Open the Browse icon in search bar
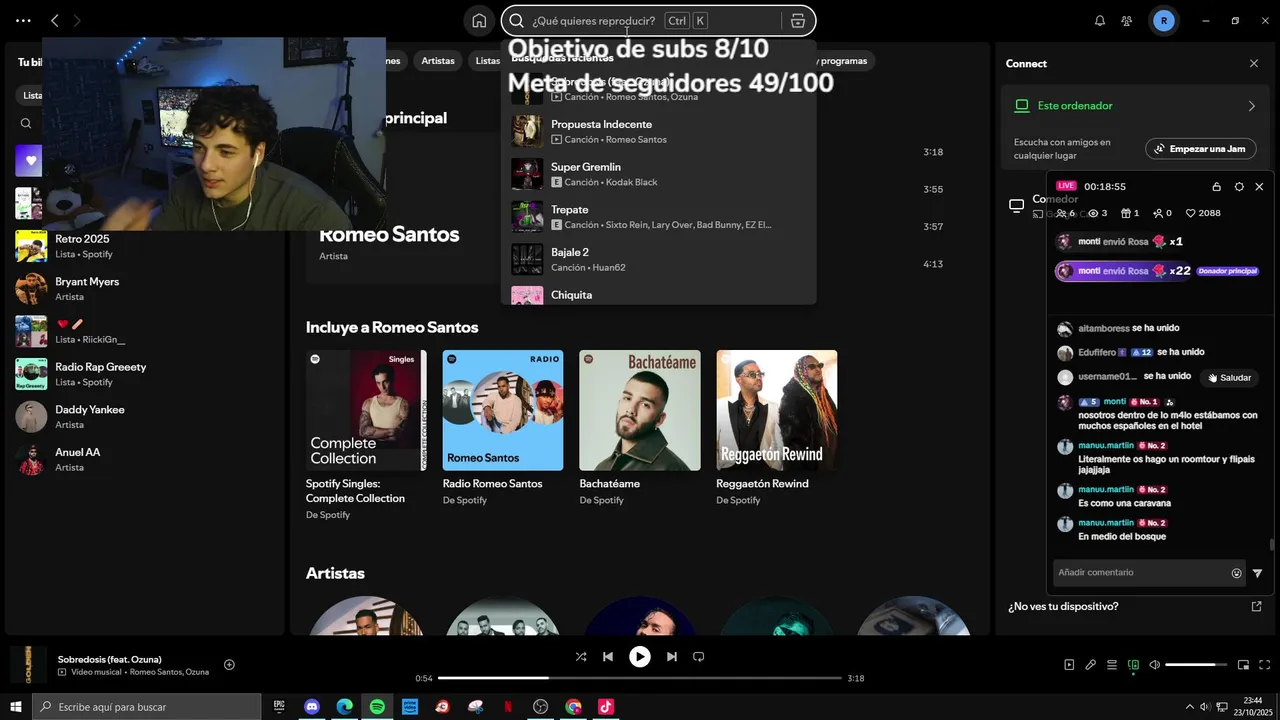Screen dimensions: 1280x720 (797, 20)
